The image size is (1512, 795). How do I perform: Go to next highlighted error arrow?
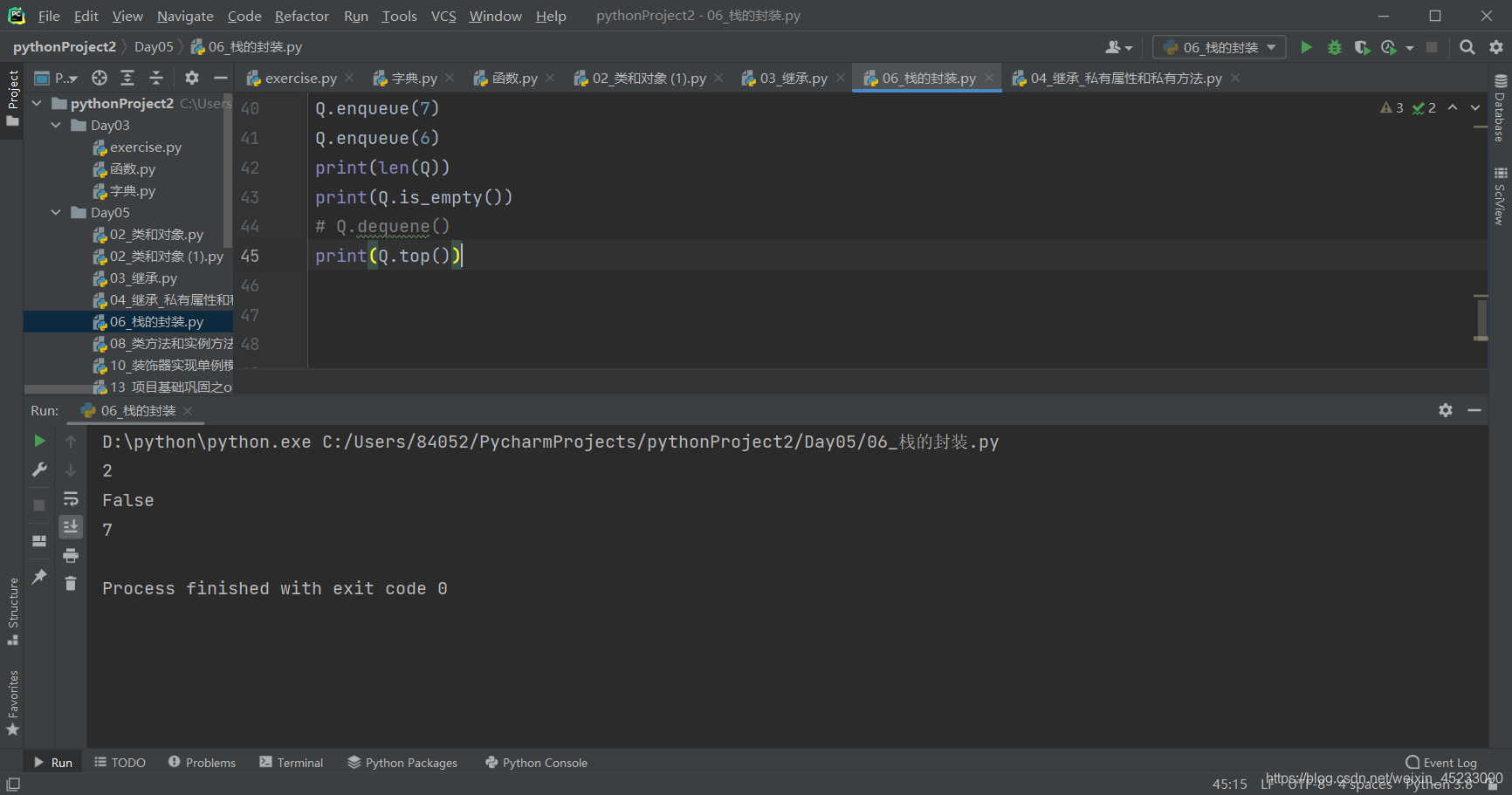pyautogui.click(x=1475, y=107)
